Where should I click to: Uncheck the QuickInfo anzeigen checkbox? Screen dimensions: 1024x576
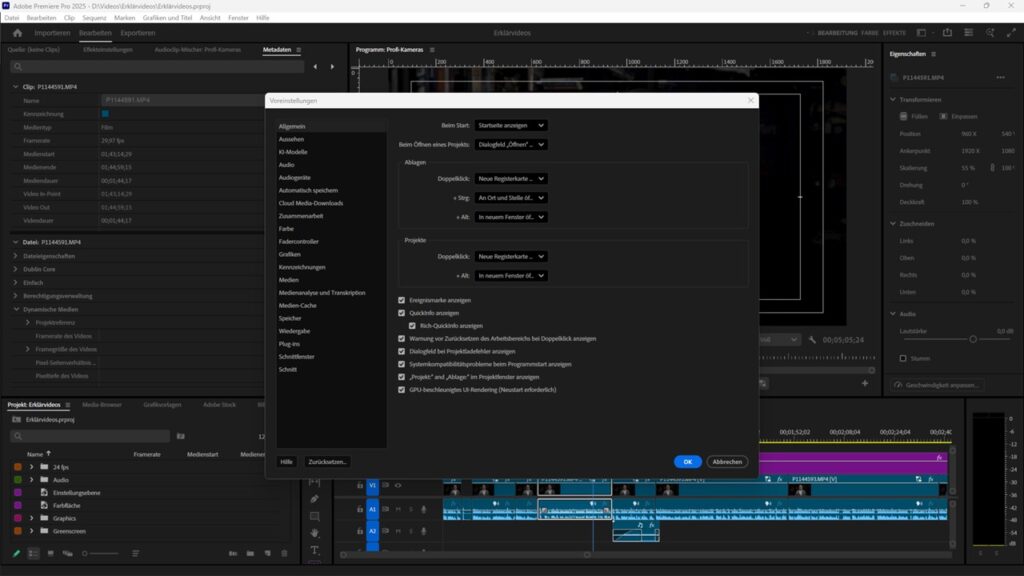click(x=402, y=313)
